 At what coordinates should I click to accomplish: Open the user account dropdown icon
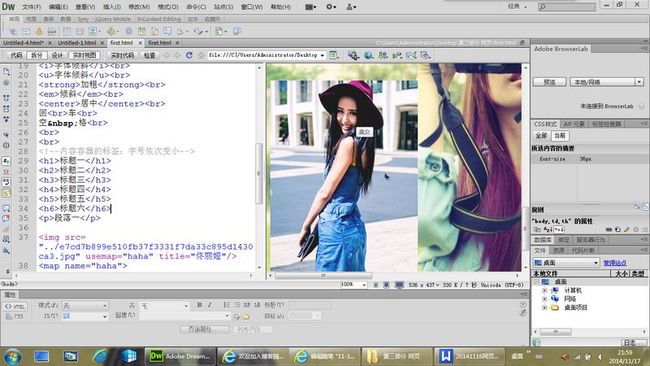point(351,7)
